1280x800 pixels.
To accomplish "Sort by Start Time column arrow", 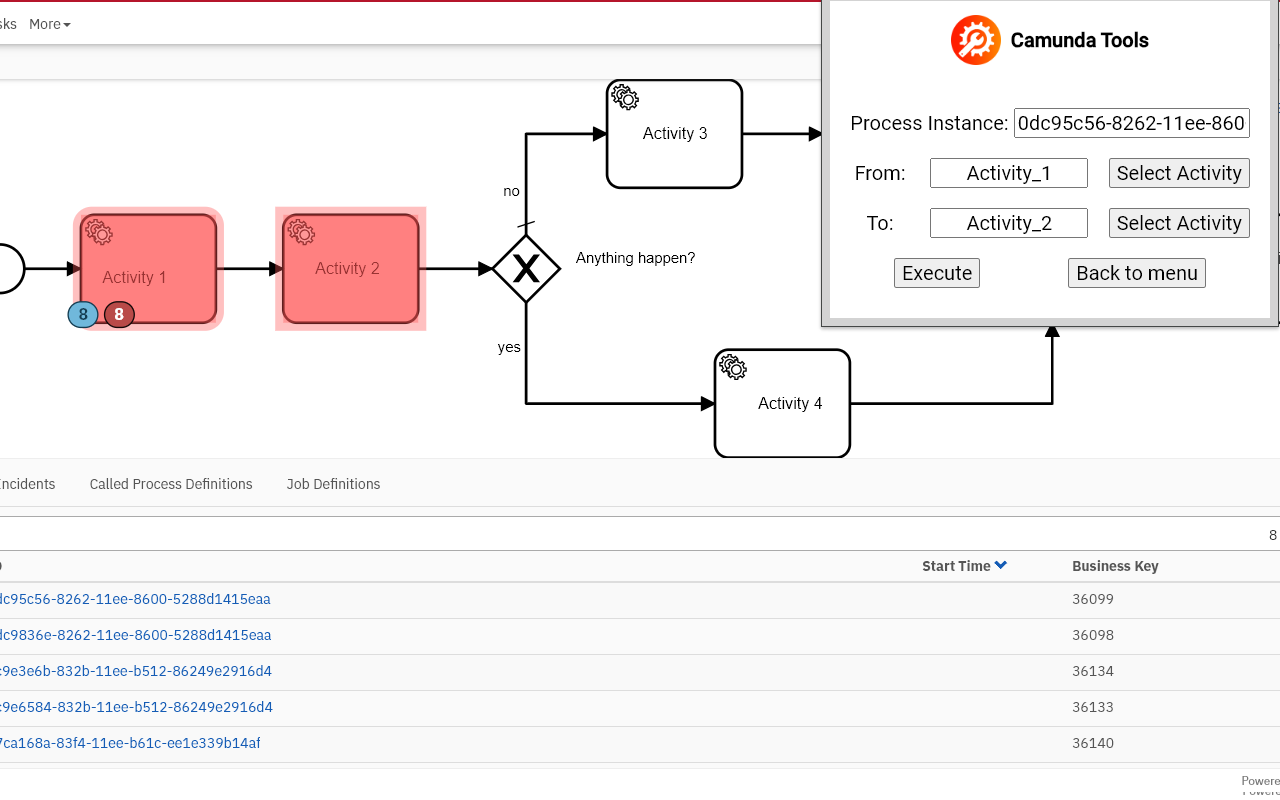I will click(x=1001, y=565).
